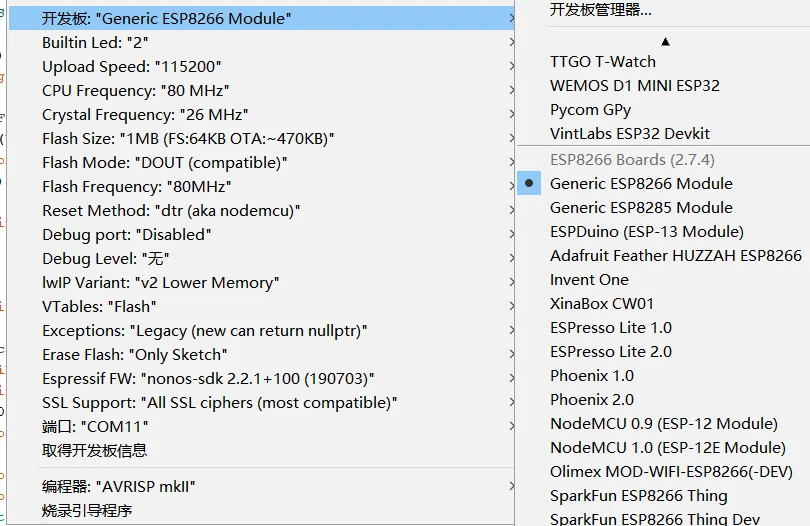This screenshot has height=526, width=810.
Task: Select TTGO T-Watch board
Action: point(603,61)
